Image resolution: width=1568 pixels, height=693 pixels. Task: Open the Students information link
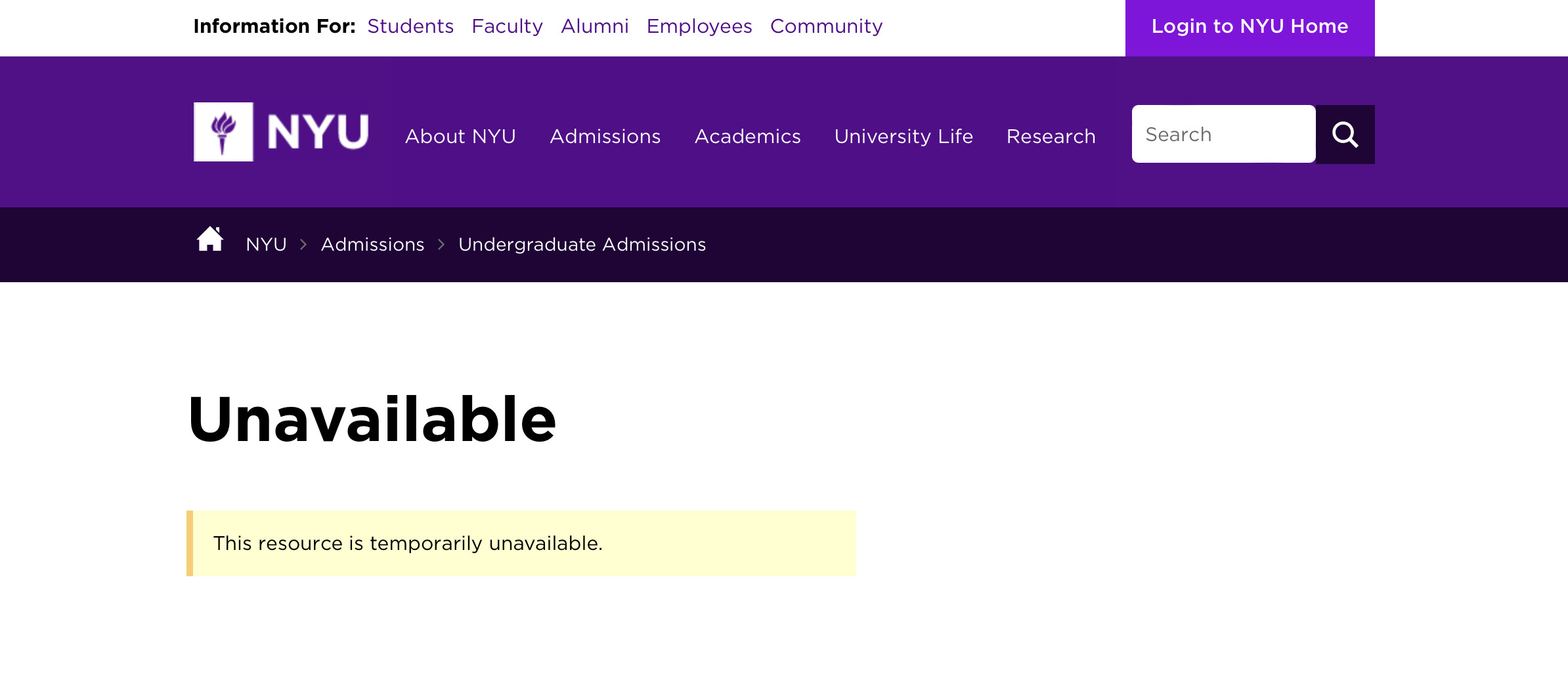[x=410, y=26]
